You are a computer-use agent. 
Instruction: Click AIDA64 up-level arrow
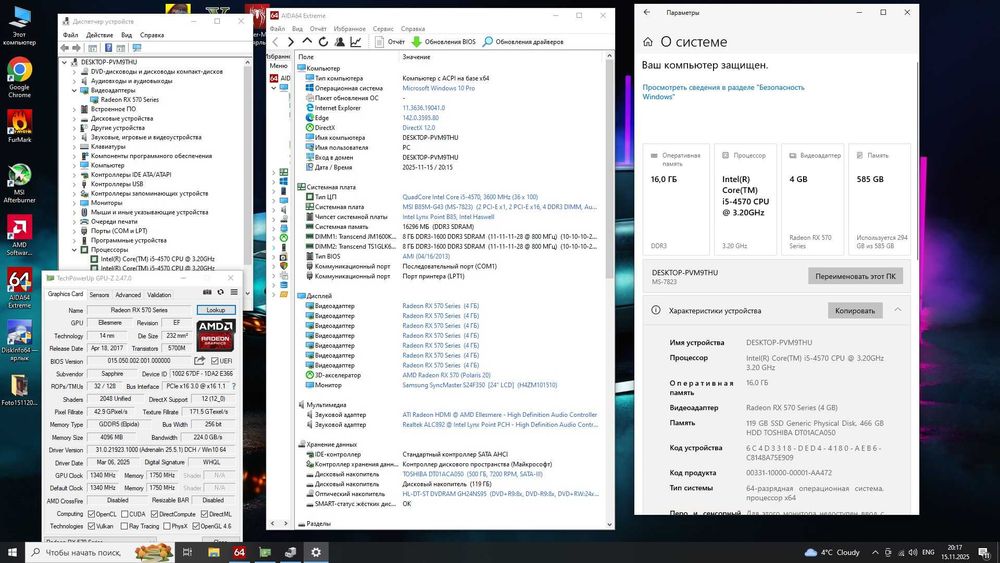(307, 41)
